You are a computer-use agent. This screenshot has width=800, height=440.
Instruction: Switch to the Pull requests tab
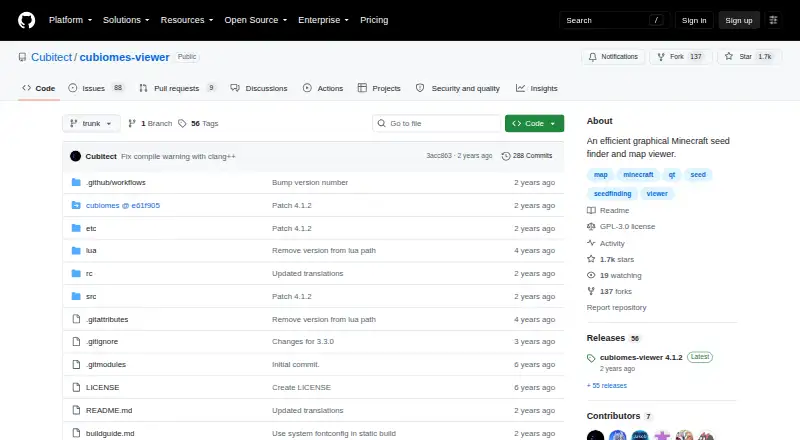177,88
